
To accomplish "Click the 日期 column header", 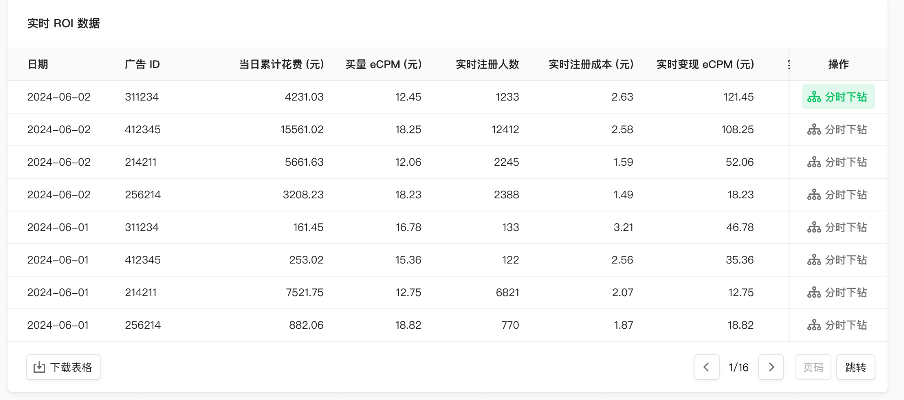I will [x=37, y=65].
